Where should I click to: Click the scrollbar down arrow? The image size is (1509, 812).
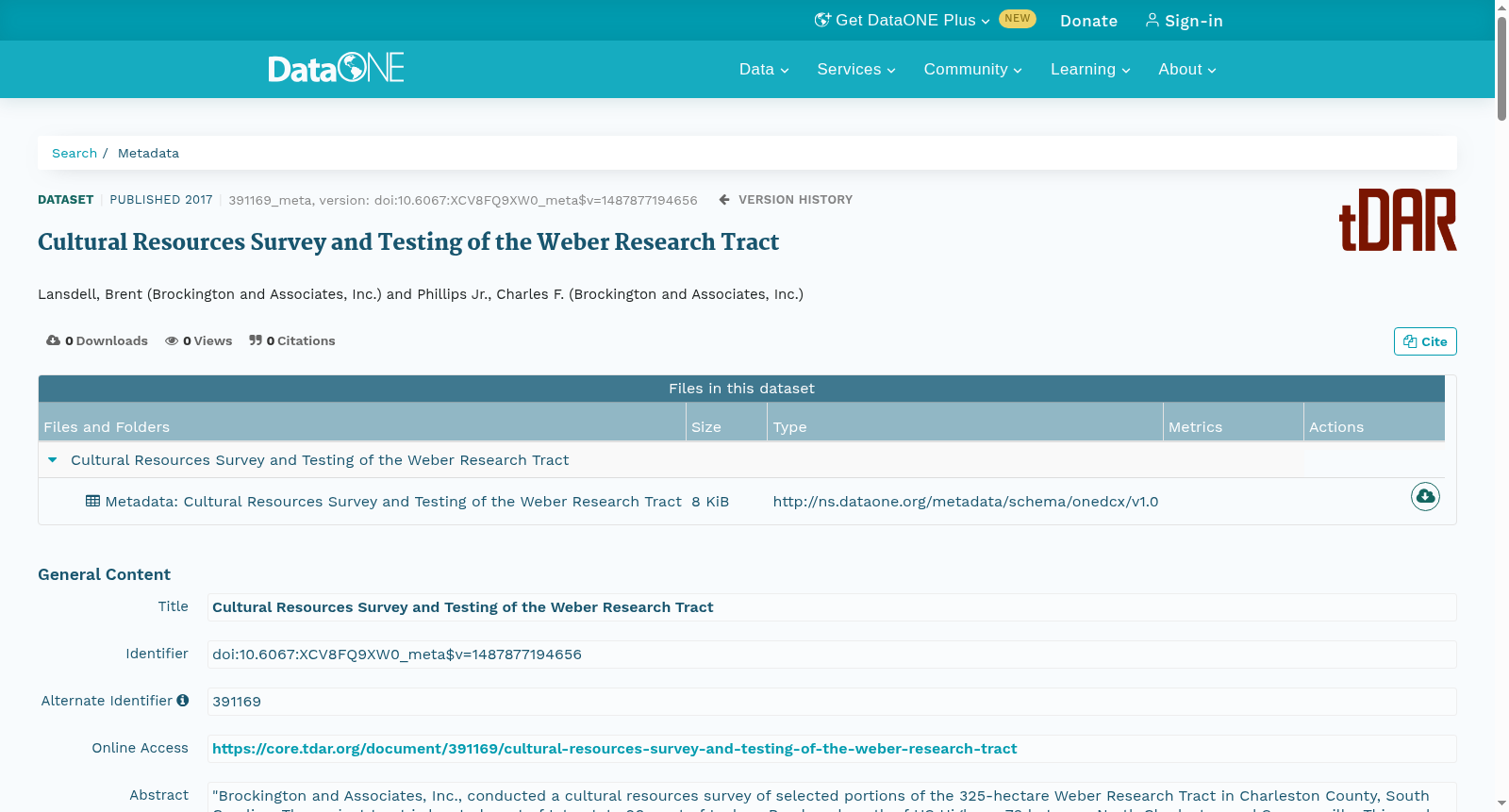[x=1501, y=804]
